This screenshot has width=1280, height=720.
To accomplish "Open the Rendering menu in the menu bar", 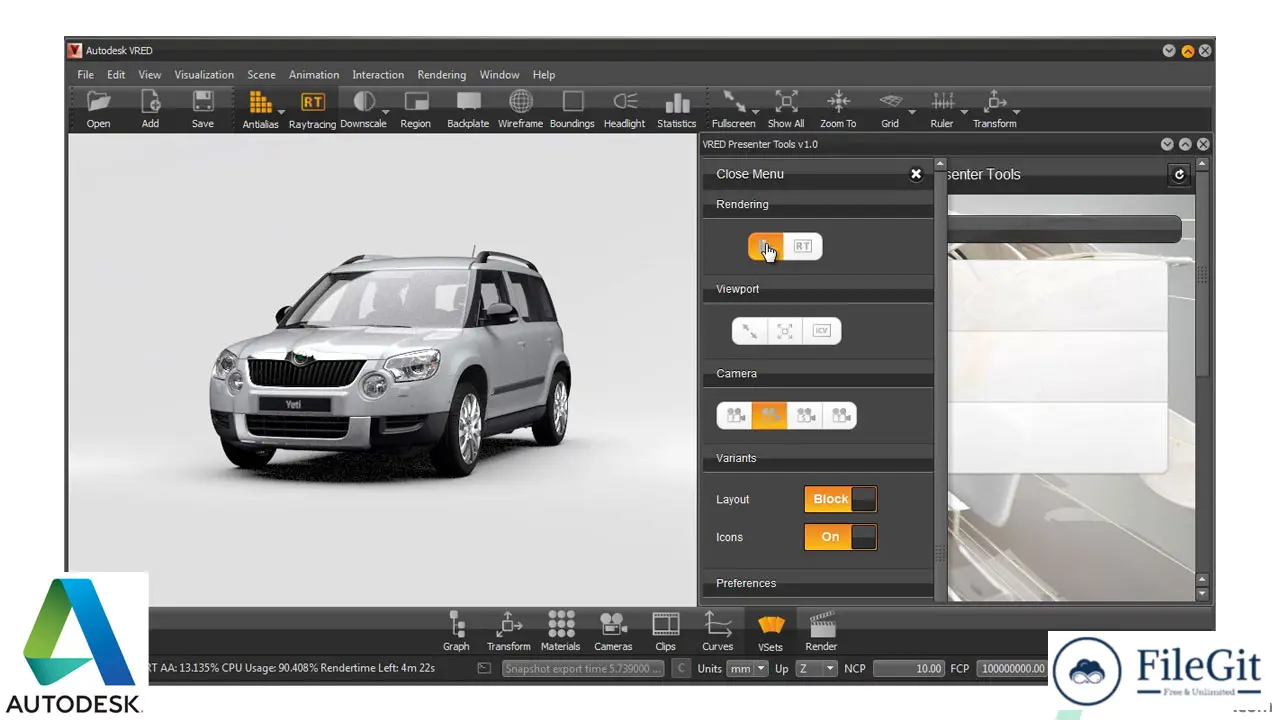I will click(442, 75).
